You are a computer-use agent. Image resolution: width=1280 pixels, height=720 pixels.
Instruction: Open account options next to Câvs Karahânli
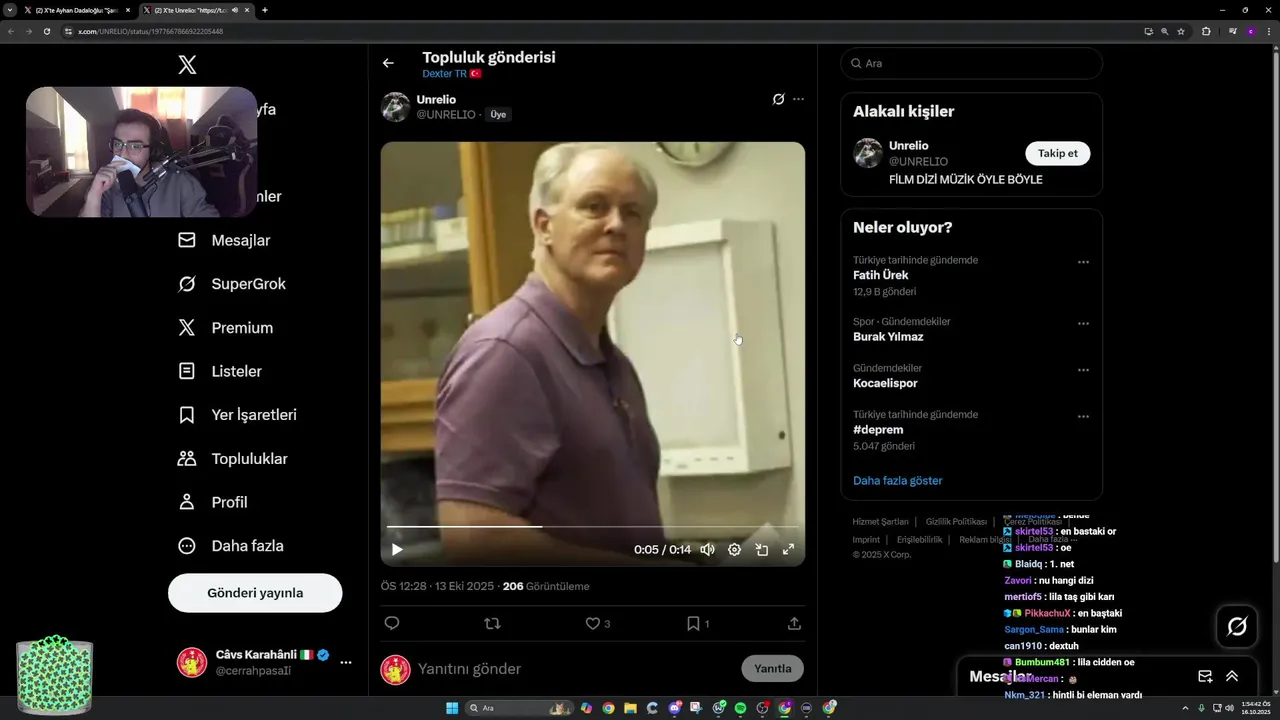click(x=346, y=662)
